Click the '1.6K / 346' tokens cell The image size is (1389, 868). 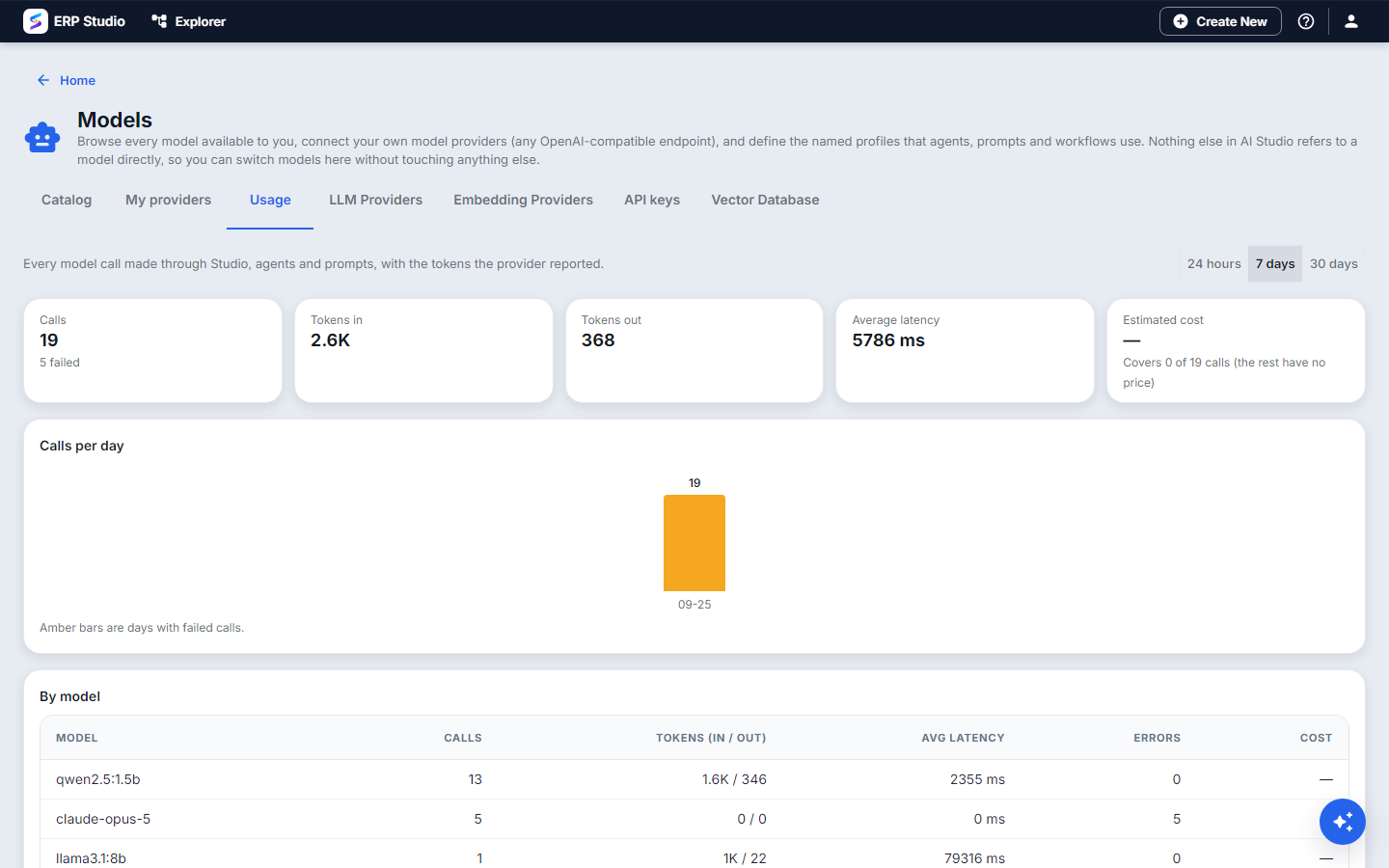coord(734,779)
